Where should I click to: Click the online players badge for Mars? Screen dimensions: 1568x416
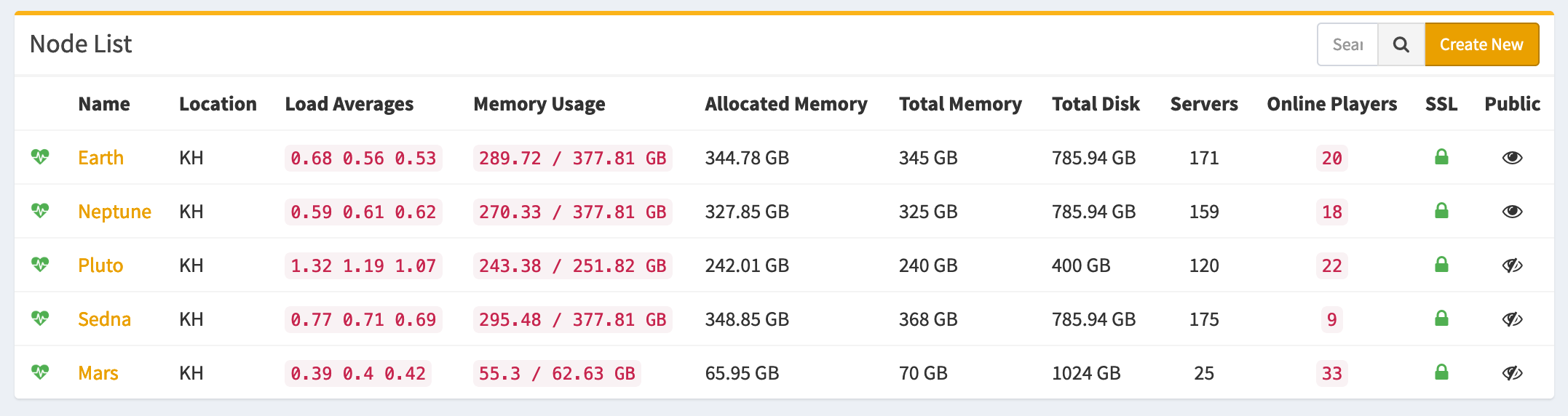point(1331,373)
